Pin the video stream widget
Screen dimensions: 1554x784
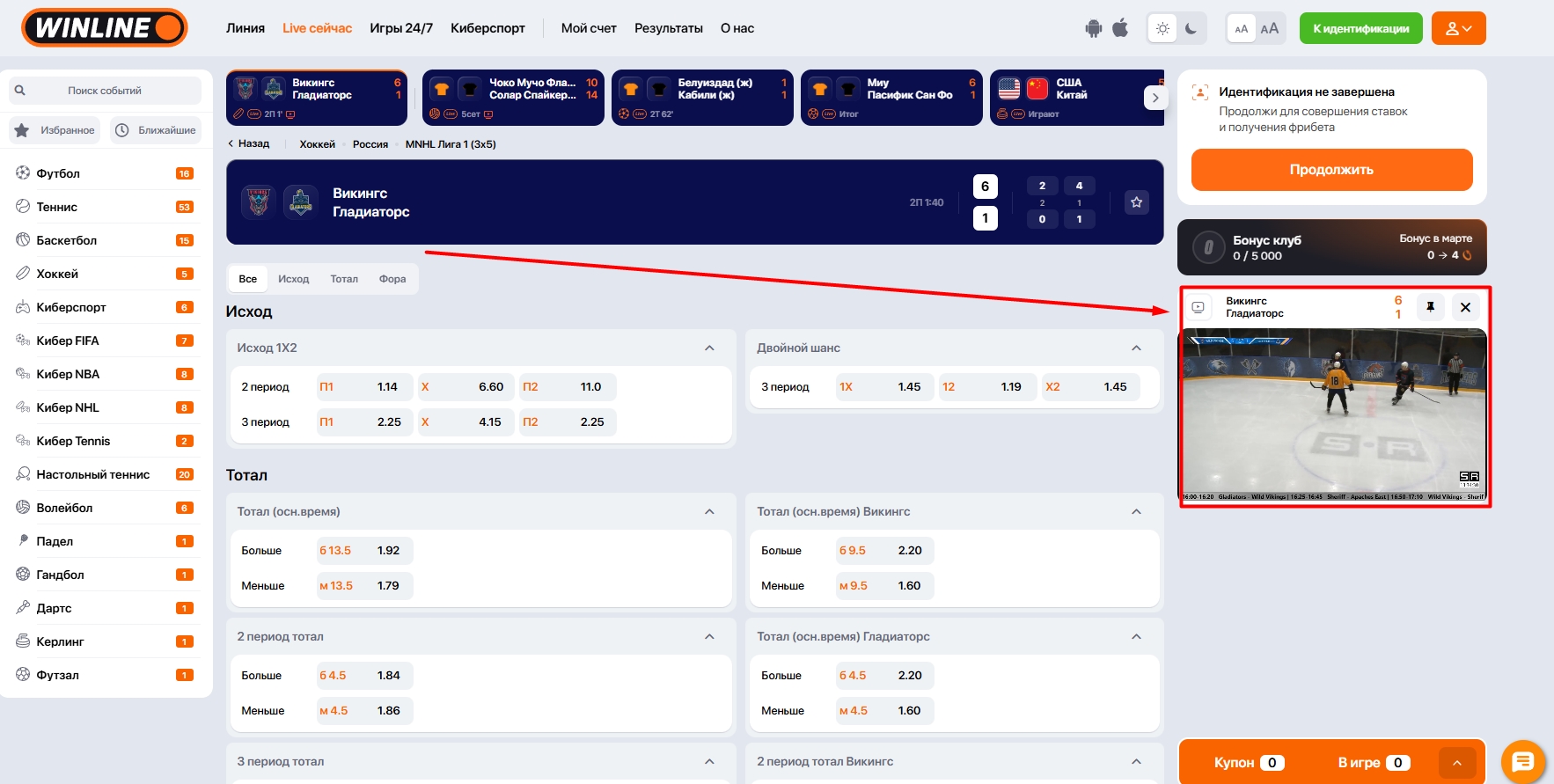[x=1430, y=307]
